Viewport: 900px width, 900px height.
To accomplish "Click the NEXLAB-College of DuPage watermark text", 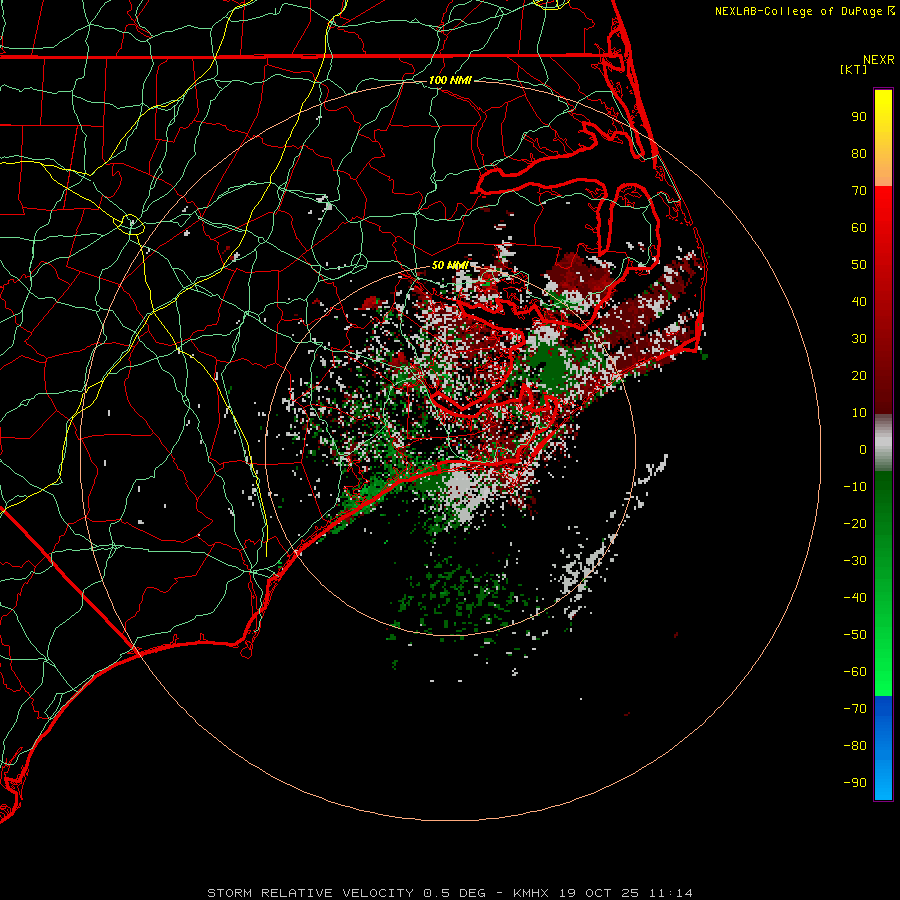I will click(800, 11).
